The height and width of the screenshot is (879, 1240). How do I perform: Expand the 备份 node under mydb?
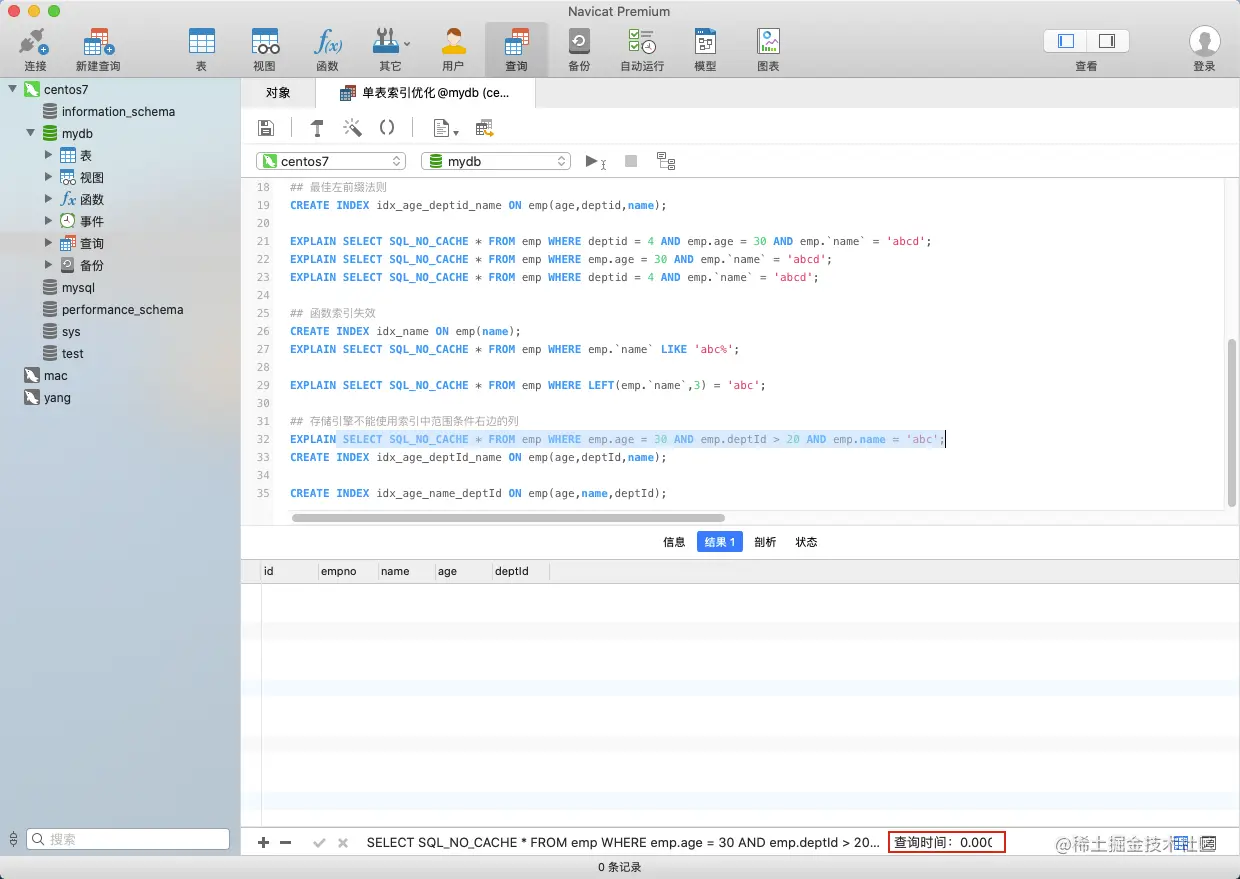point(49,265)
